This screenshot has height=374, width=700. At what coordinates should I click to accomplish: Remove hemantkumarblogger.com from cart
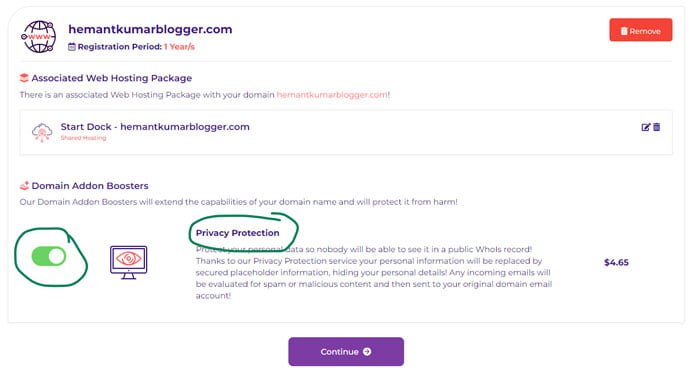click(641, 30)
